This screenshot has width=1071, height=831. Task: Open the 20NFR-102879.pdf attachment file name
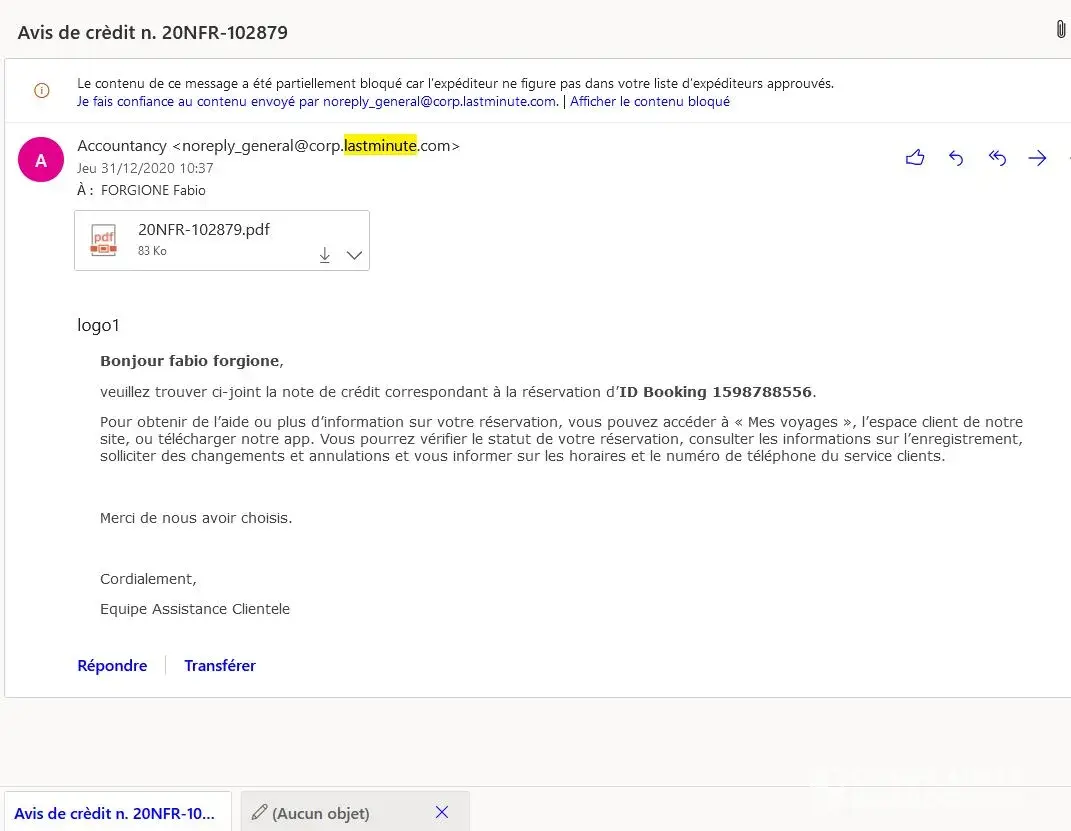(204, 229)
